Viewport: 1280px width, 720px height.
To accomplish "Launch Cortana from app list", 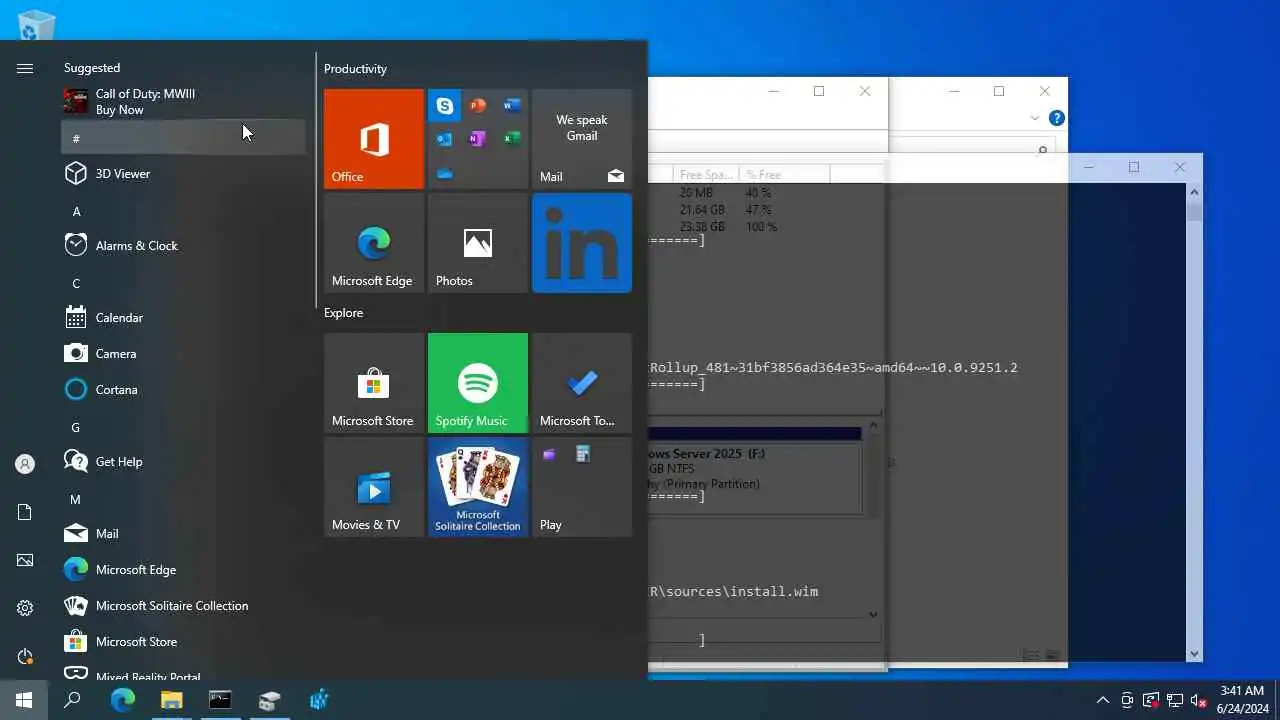I will tap(184, 390).
